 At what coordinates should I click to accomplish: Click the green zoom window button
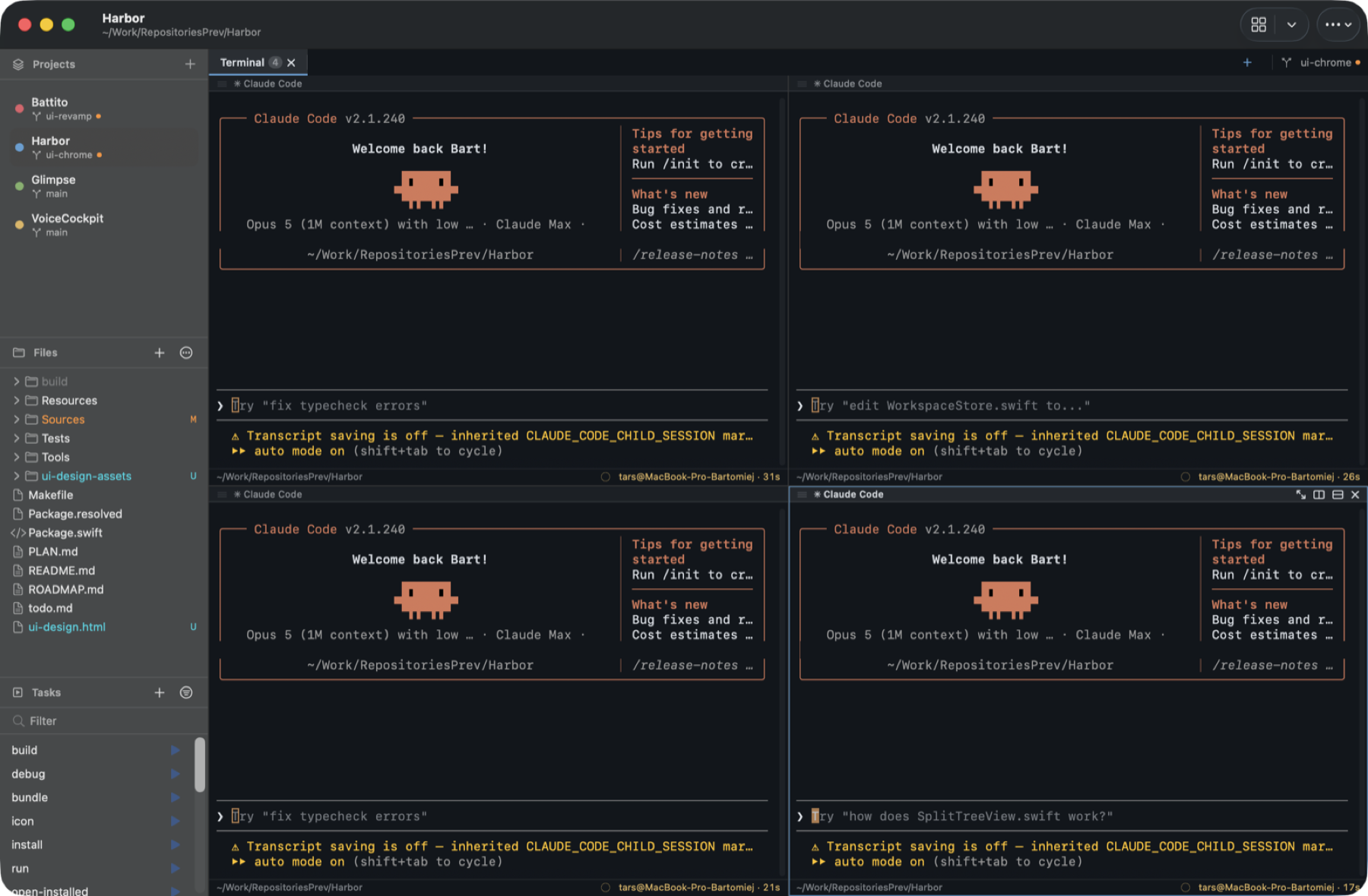pos(68,24)
